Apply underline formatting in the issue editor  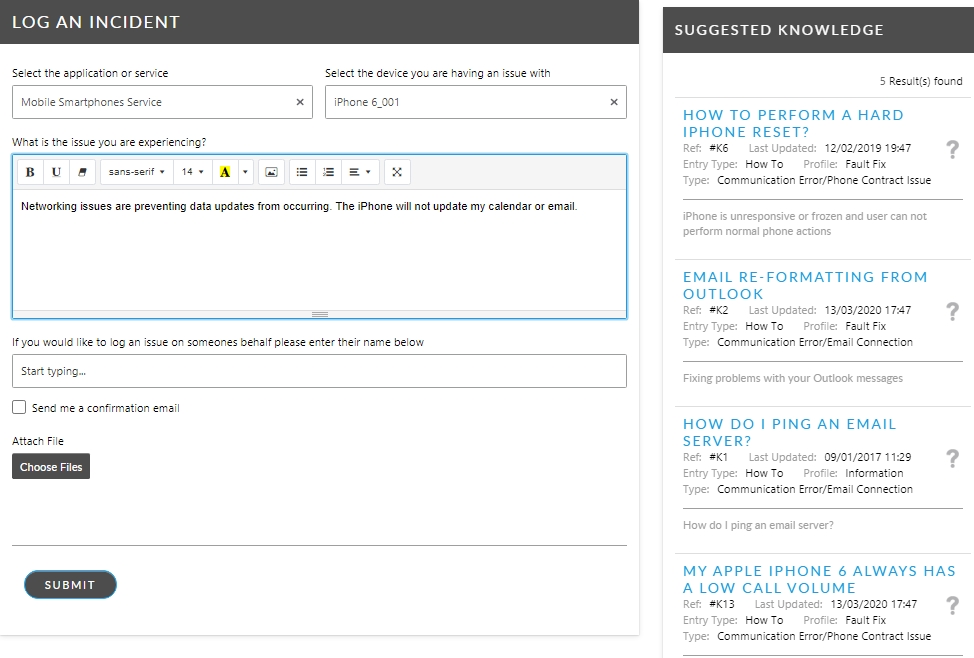(56, 172)
